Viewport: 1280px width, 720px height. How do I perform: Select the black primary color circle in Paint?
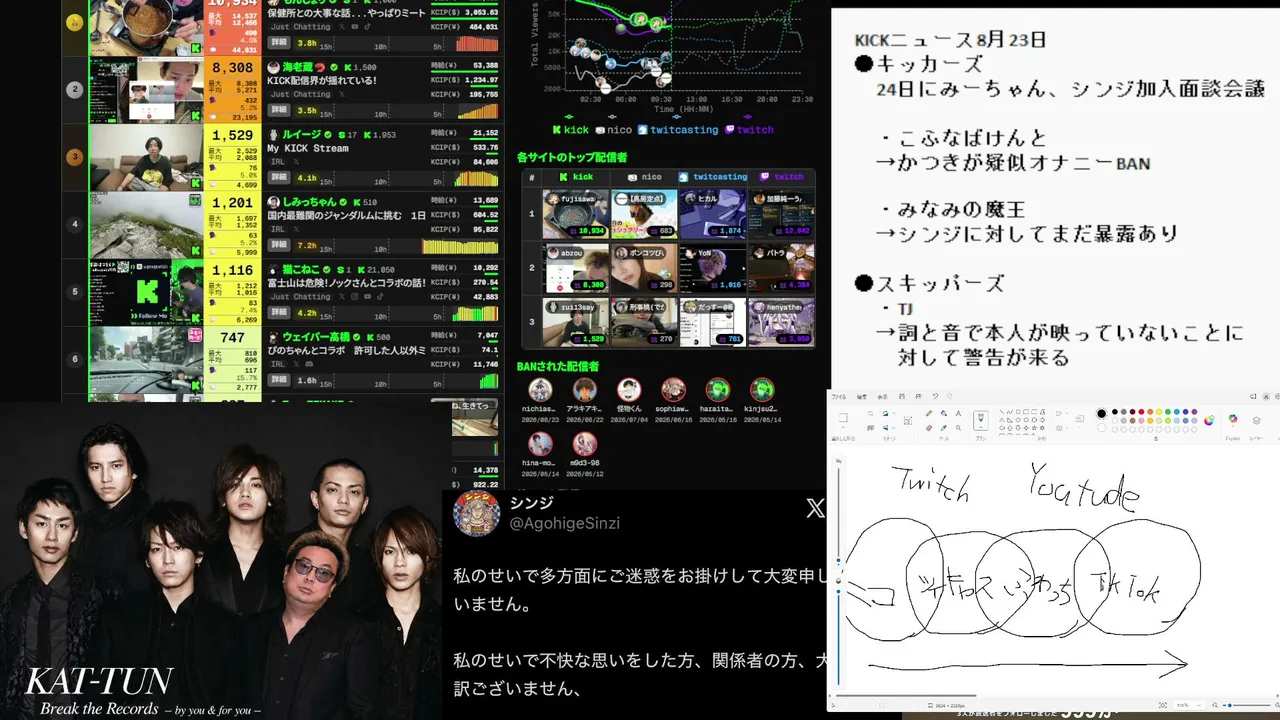[1102, 414]
